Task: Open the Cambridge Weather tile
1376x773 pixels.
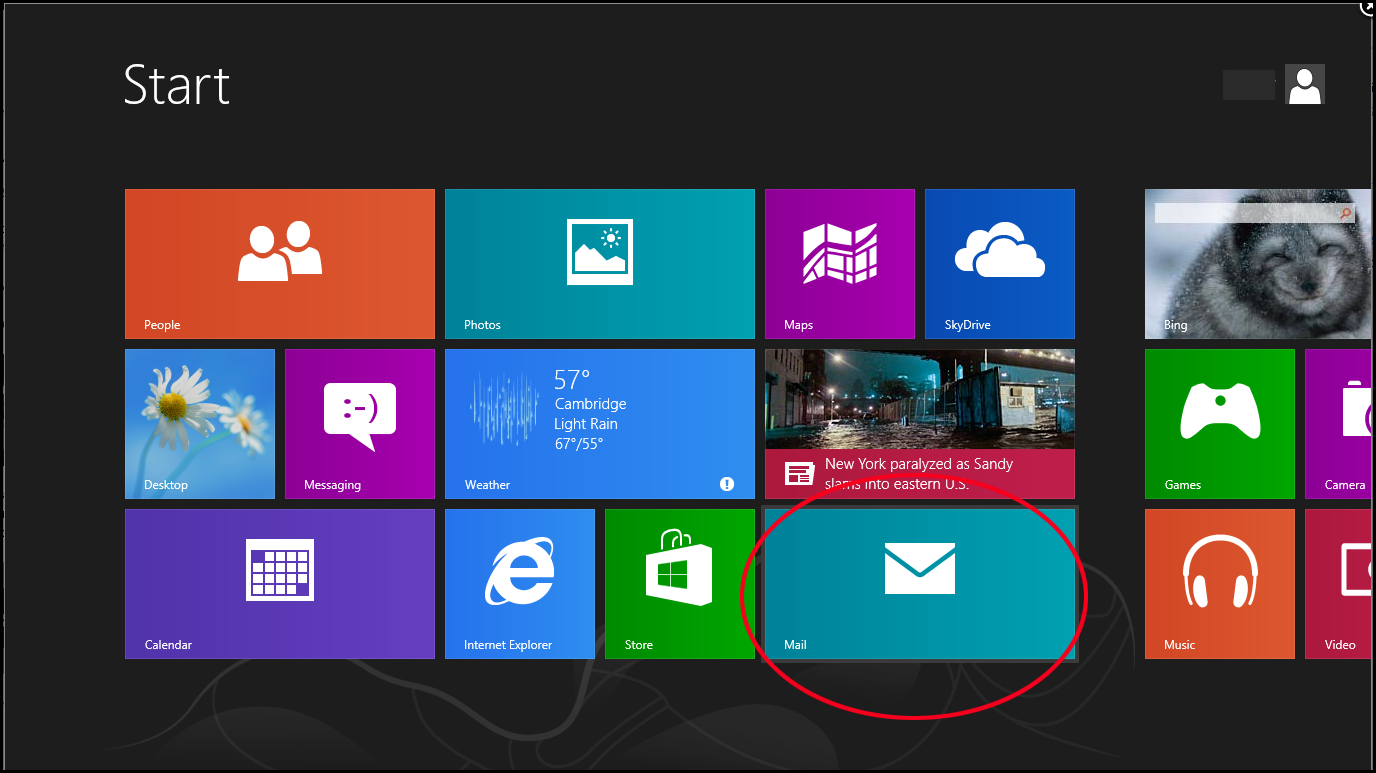Action: click(x=599, y=424)
